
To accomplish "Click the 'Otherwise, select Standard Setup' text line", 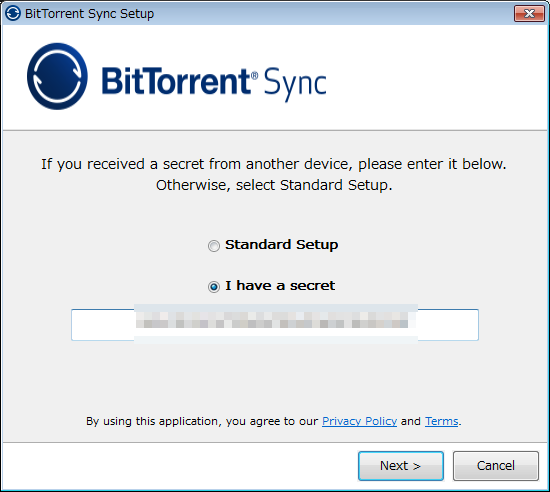I will click(274, 185).
